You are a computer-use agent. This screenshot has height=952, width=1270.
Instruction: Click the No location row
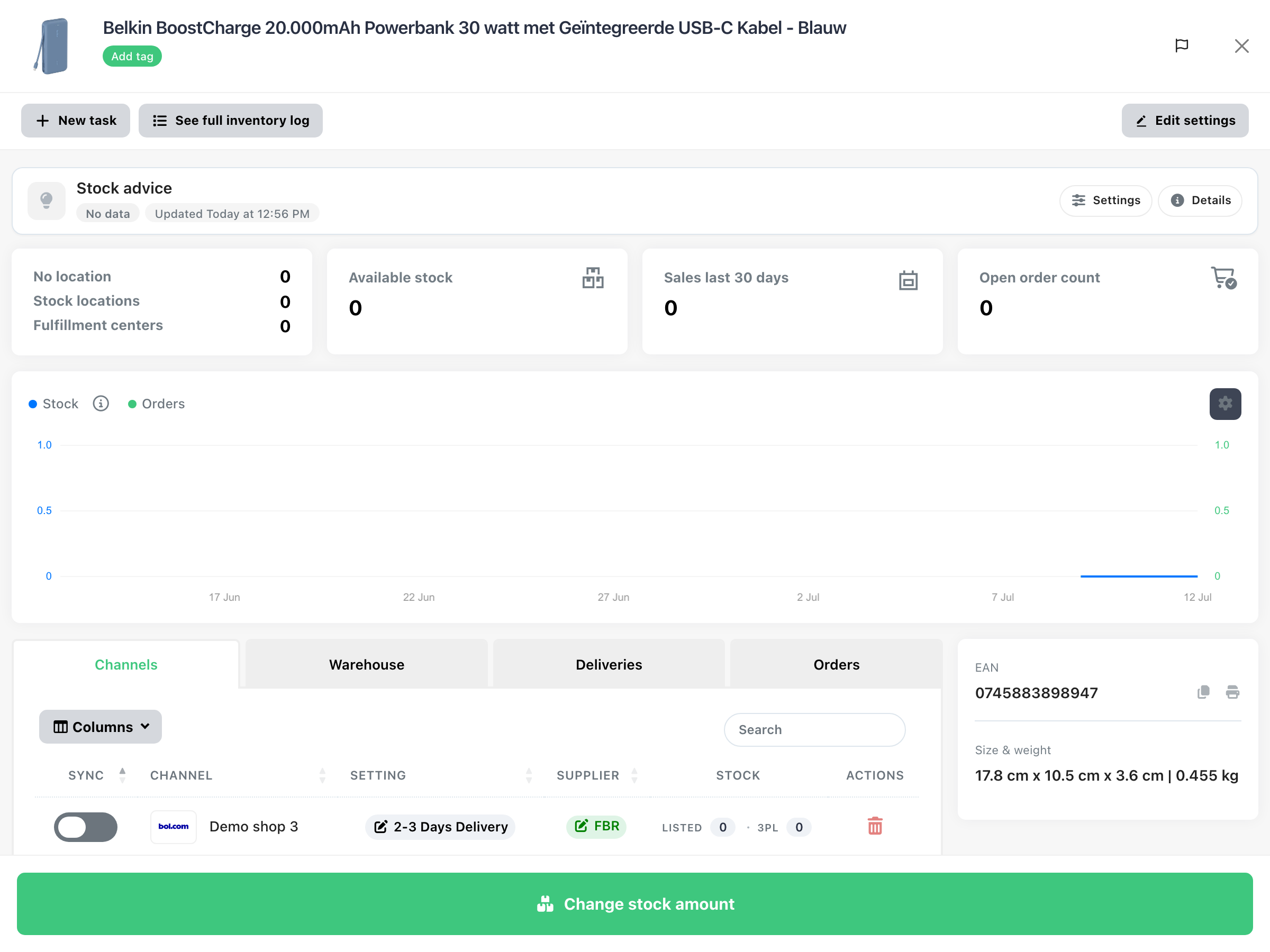point(161,277)
